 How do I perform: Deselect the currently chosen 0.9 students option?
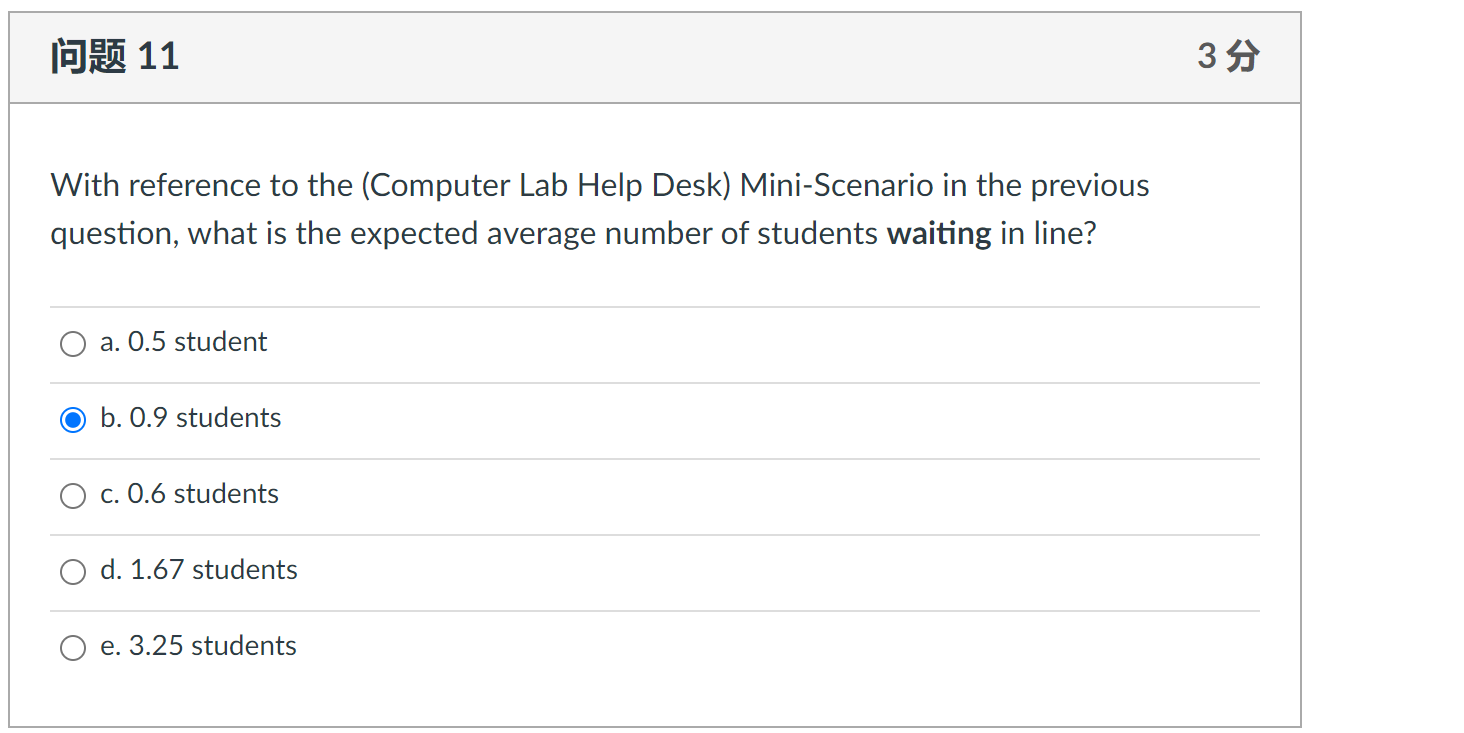click(72, 420)
